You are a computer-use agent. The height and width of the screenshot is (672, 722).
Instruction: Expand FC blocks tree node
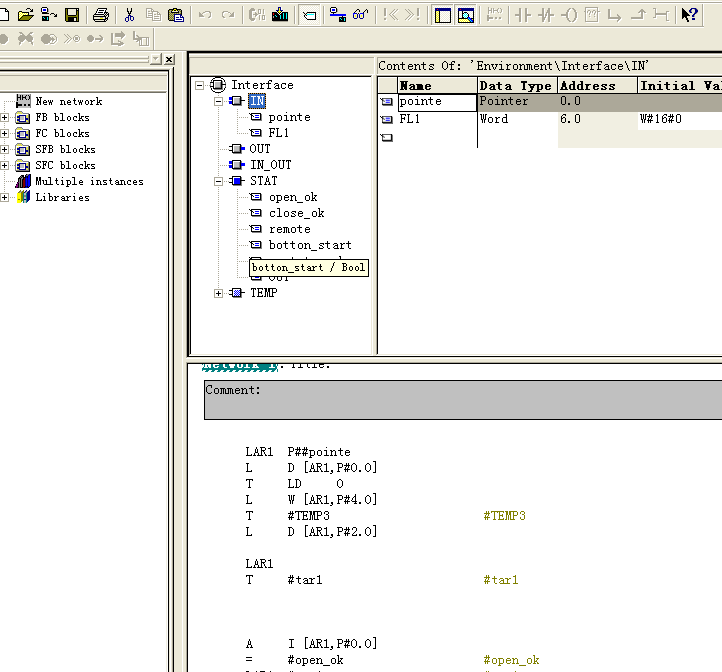pos(4,134)
